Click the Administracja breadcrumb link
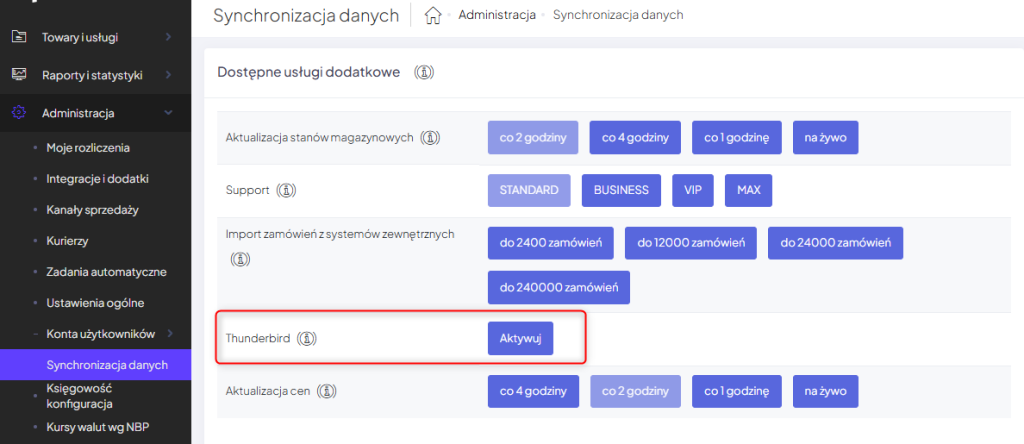 pos(497,15)
